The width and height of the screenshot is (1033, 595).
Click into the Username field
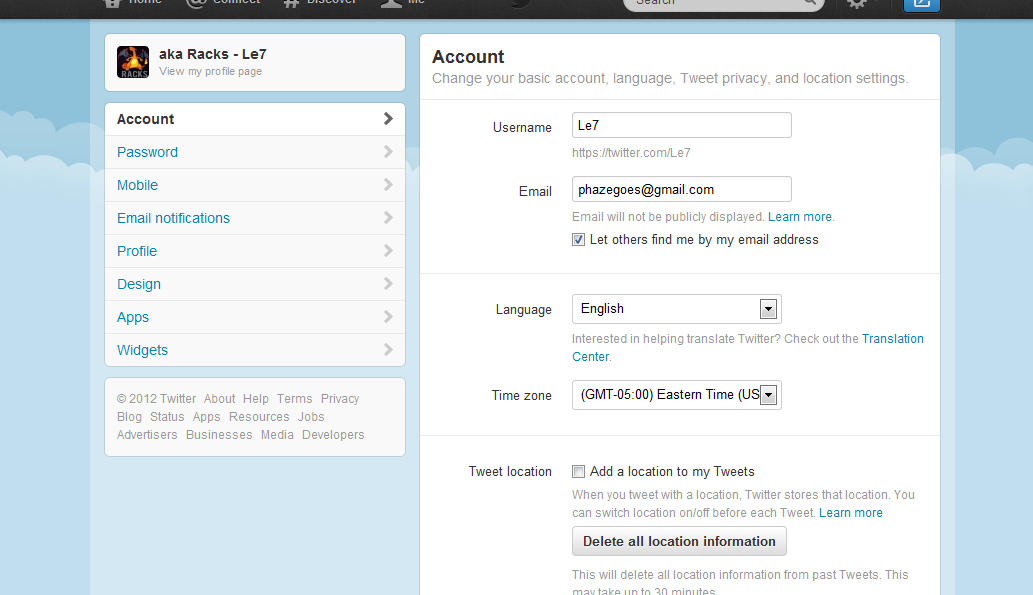681,125
